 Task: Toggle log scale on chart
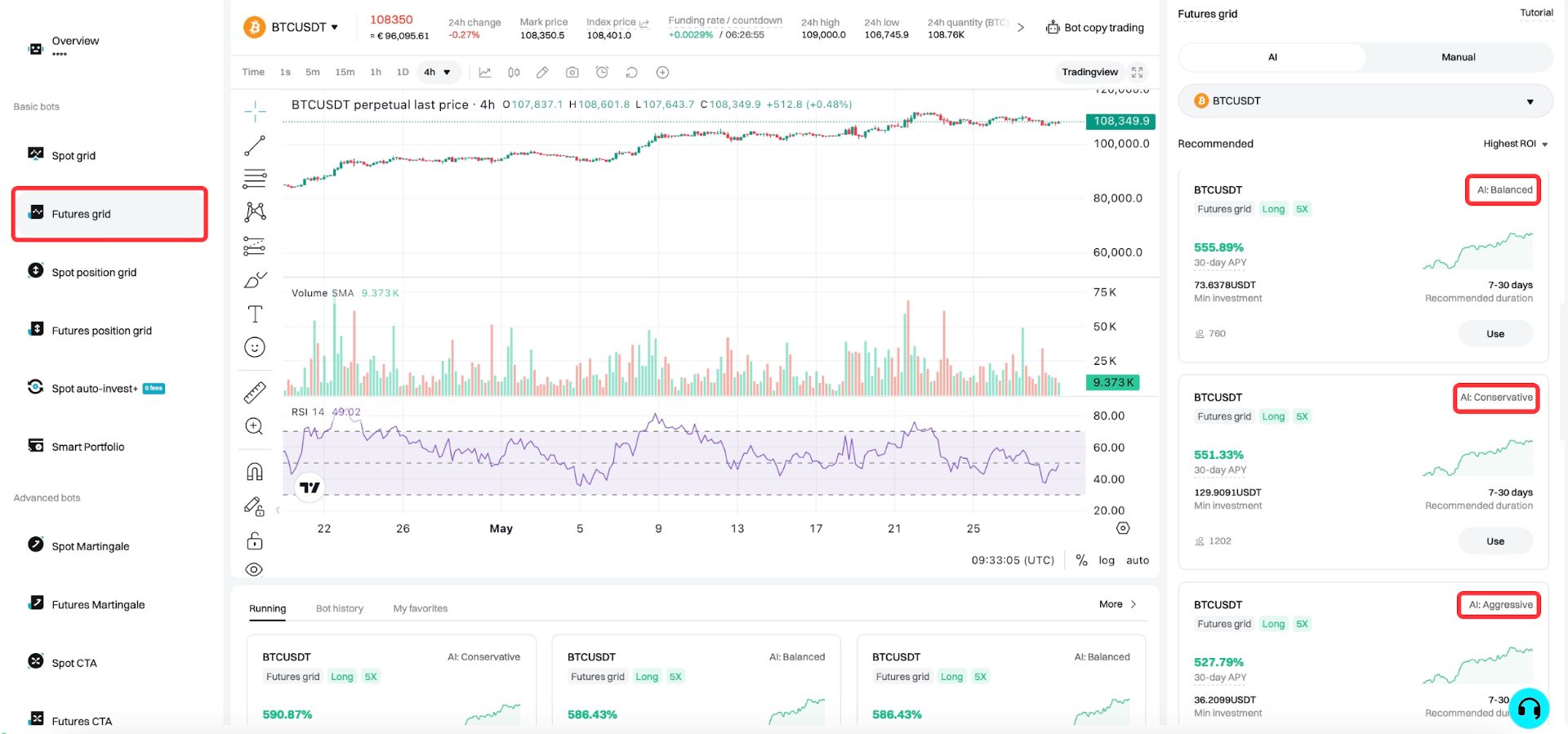(1107, 560)
